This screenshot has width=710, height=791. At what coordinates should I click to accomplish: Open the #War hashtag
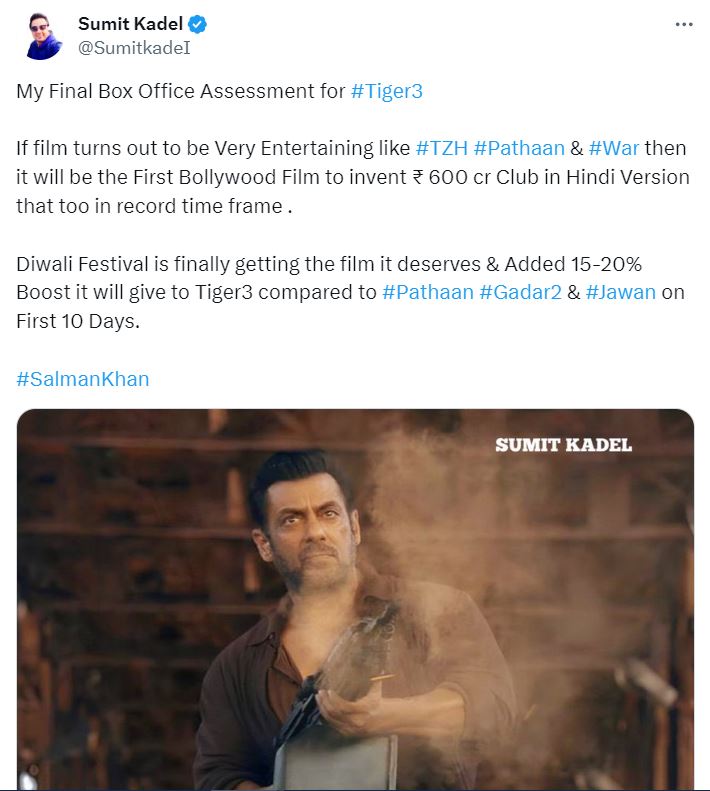[x=614, y=149]
